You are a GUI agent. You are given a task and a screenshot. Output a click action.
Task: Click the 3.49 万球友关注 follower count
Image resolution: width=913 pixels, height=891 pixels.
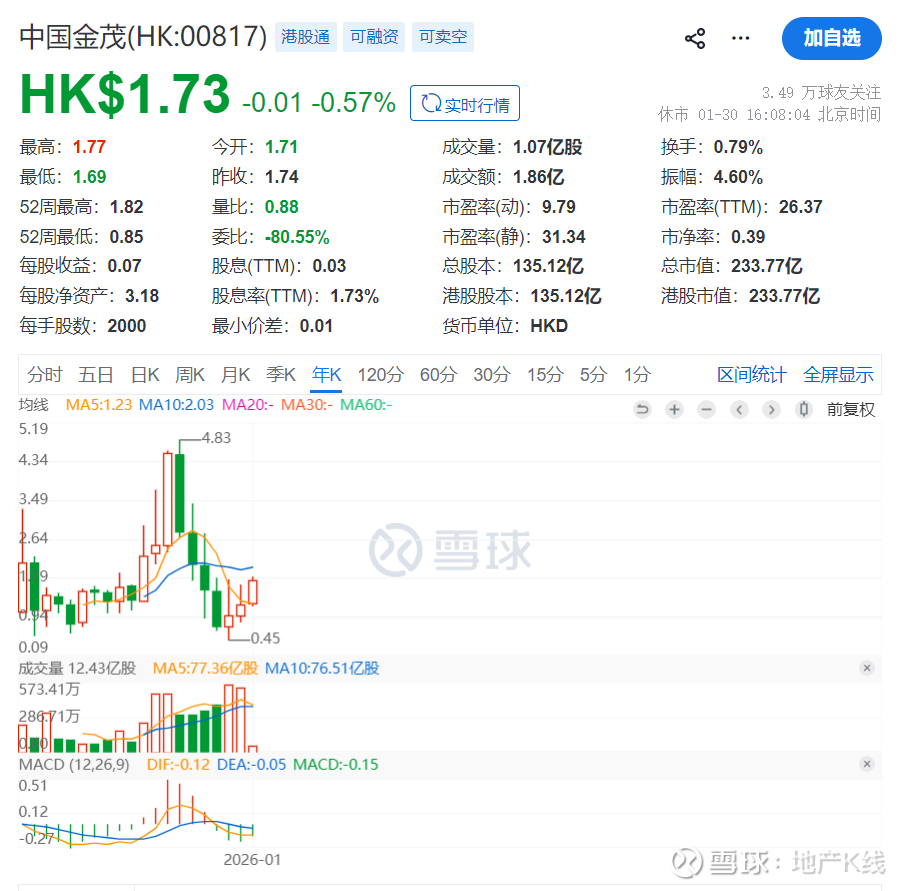tap(821, 93)
